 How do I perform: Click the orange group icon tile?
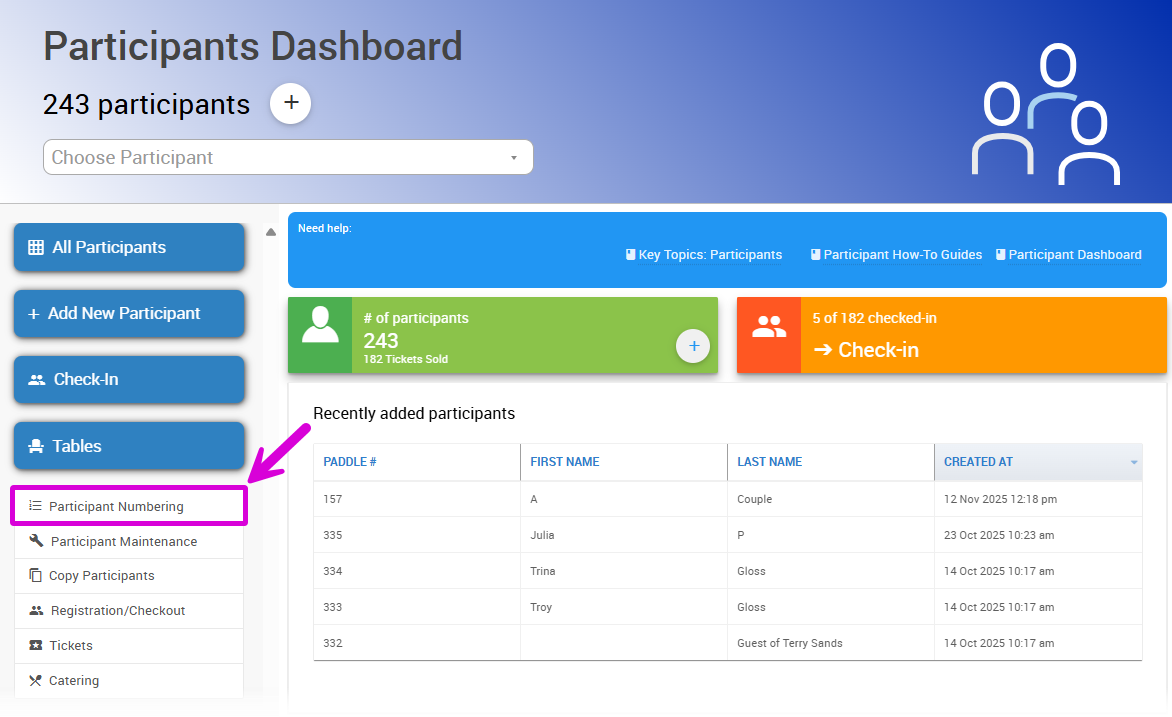pos(768,335)
